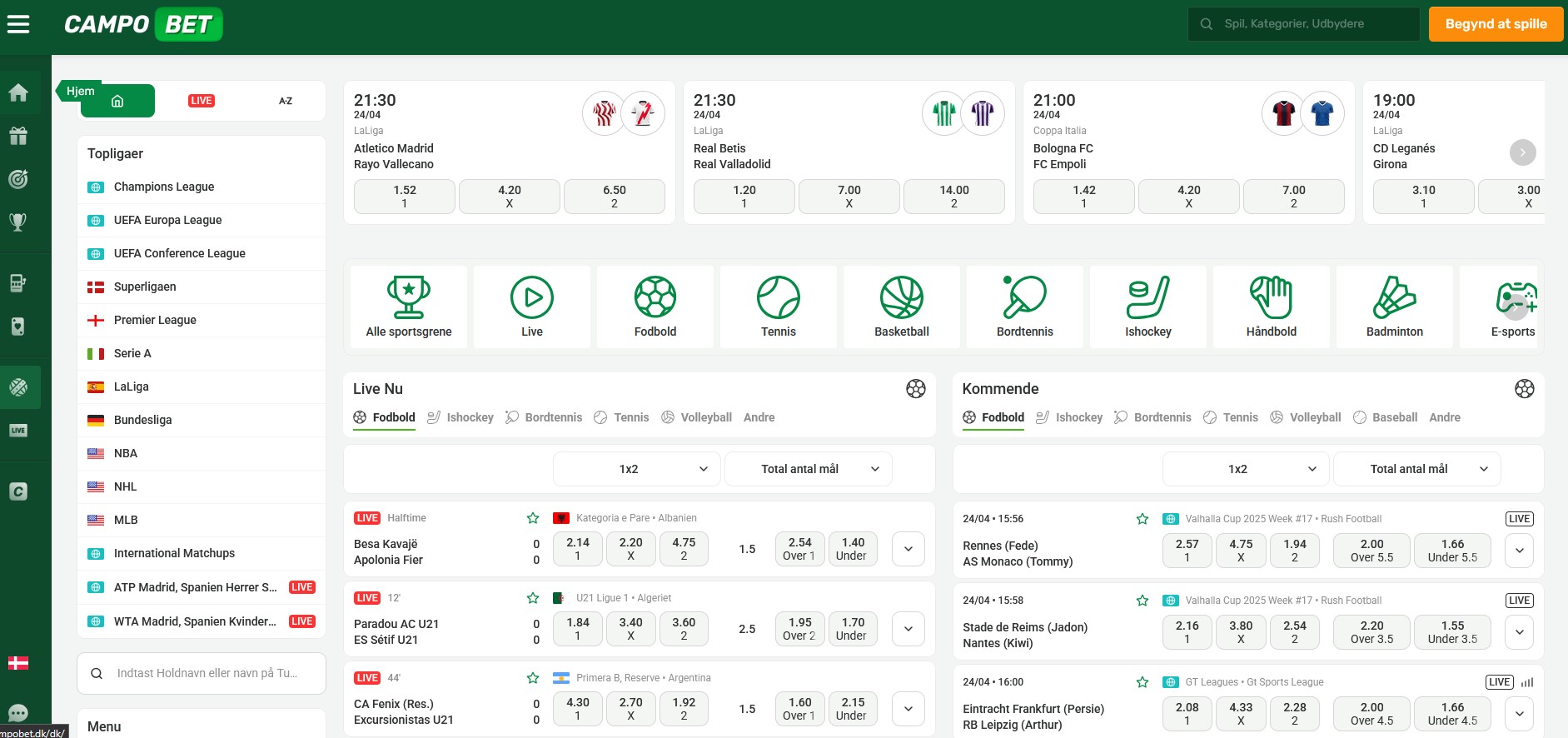This screenshot has width=1568, height=738.
Task: Click the gift promotions sidebar icon
Action: pyautogui.click(x=18, y=135)
